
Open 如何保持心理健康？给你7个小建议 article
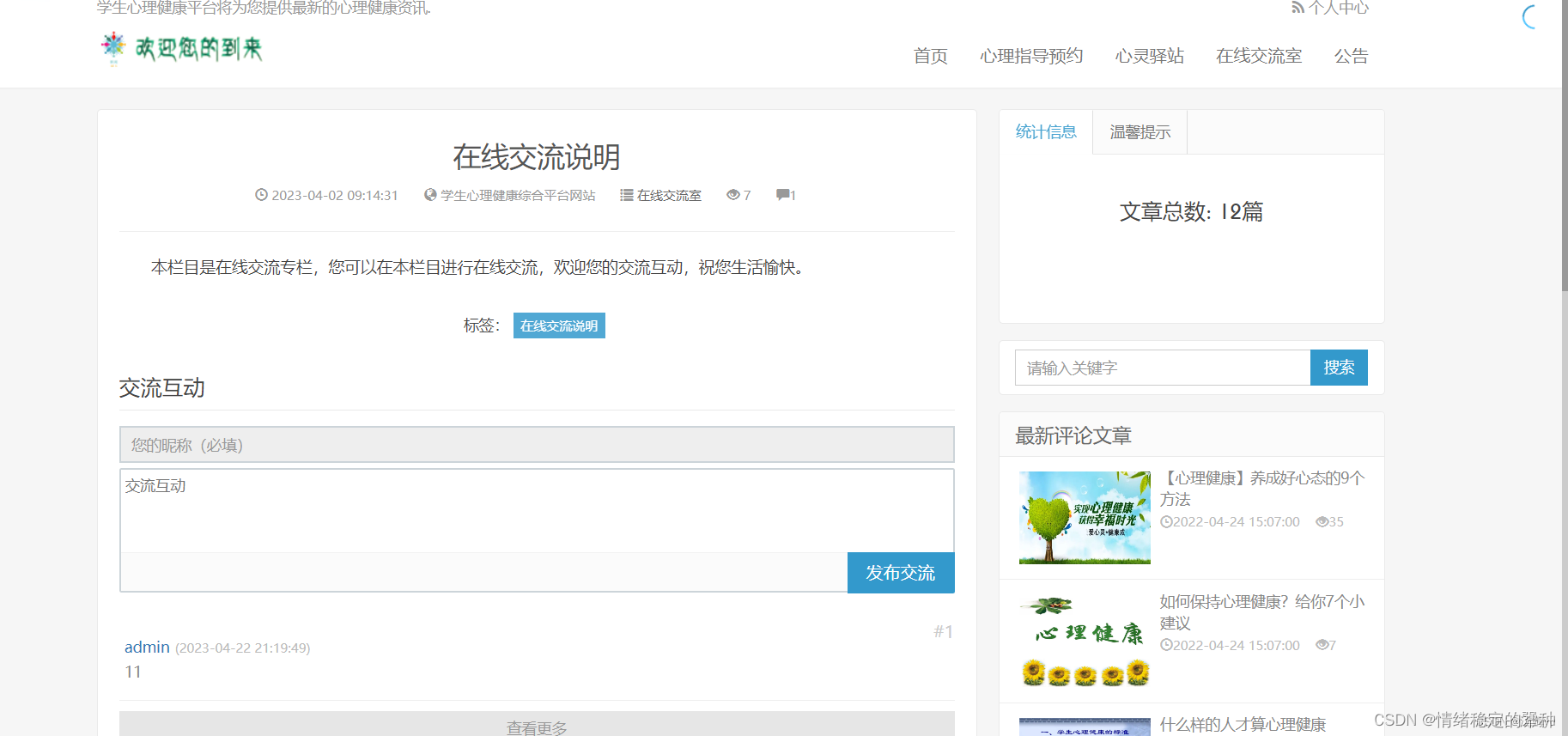1262,612
